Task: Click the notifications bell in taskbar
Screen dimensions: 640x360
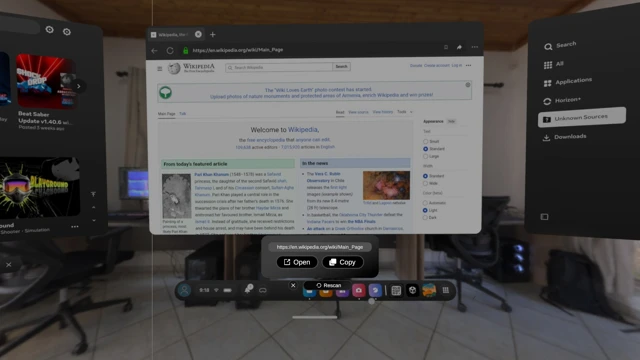Action: click(x=248, y=289)
